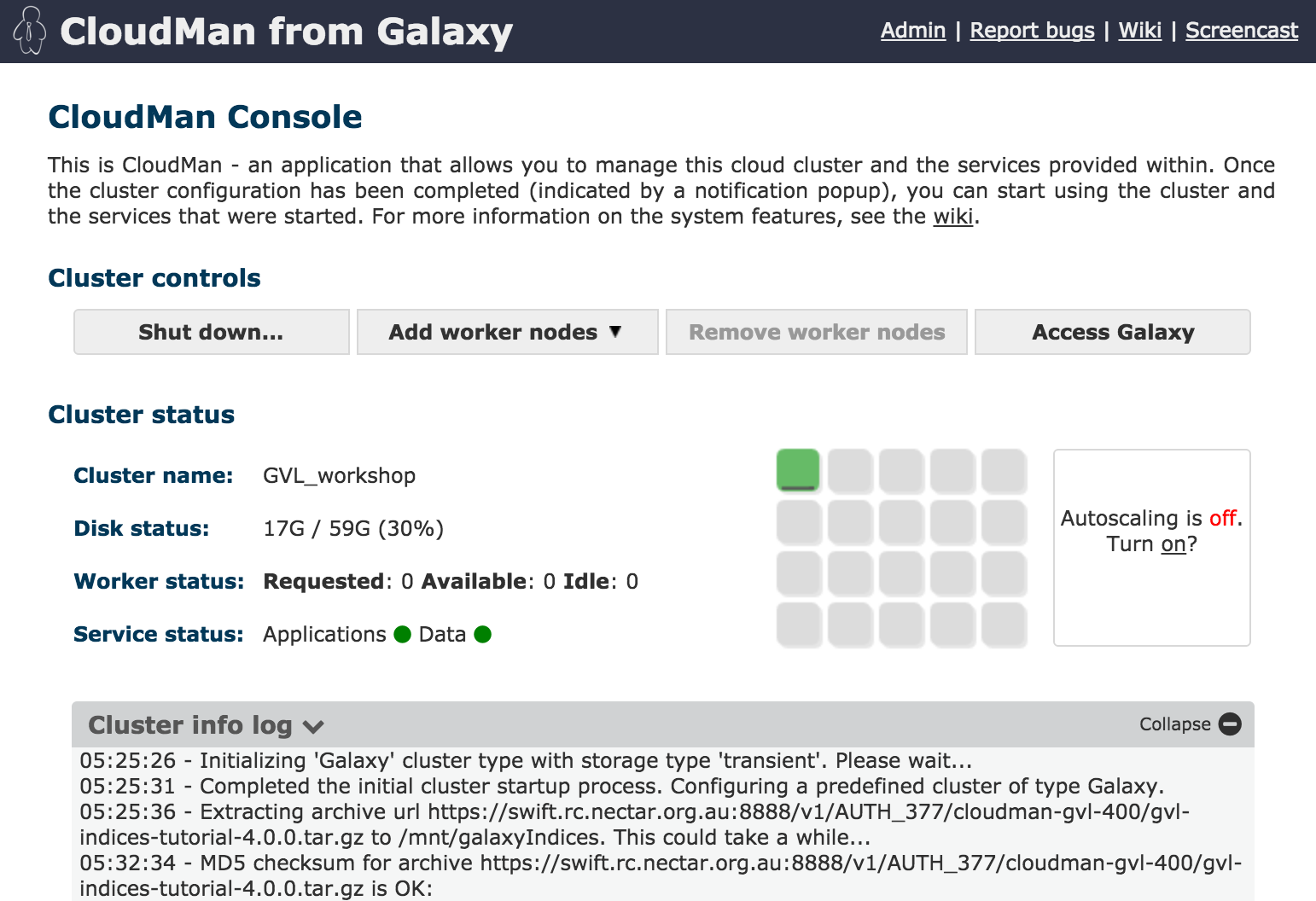1316x901 pixels.
Task: Click the cluster name value GVL_workshop
Action: tap(339, 475)
